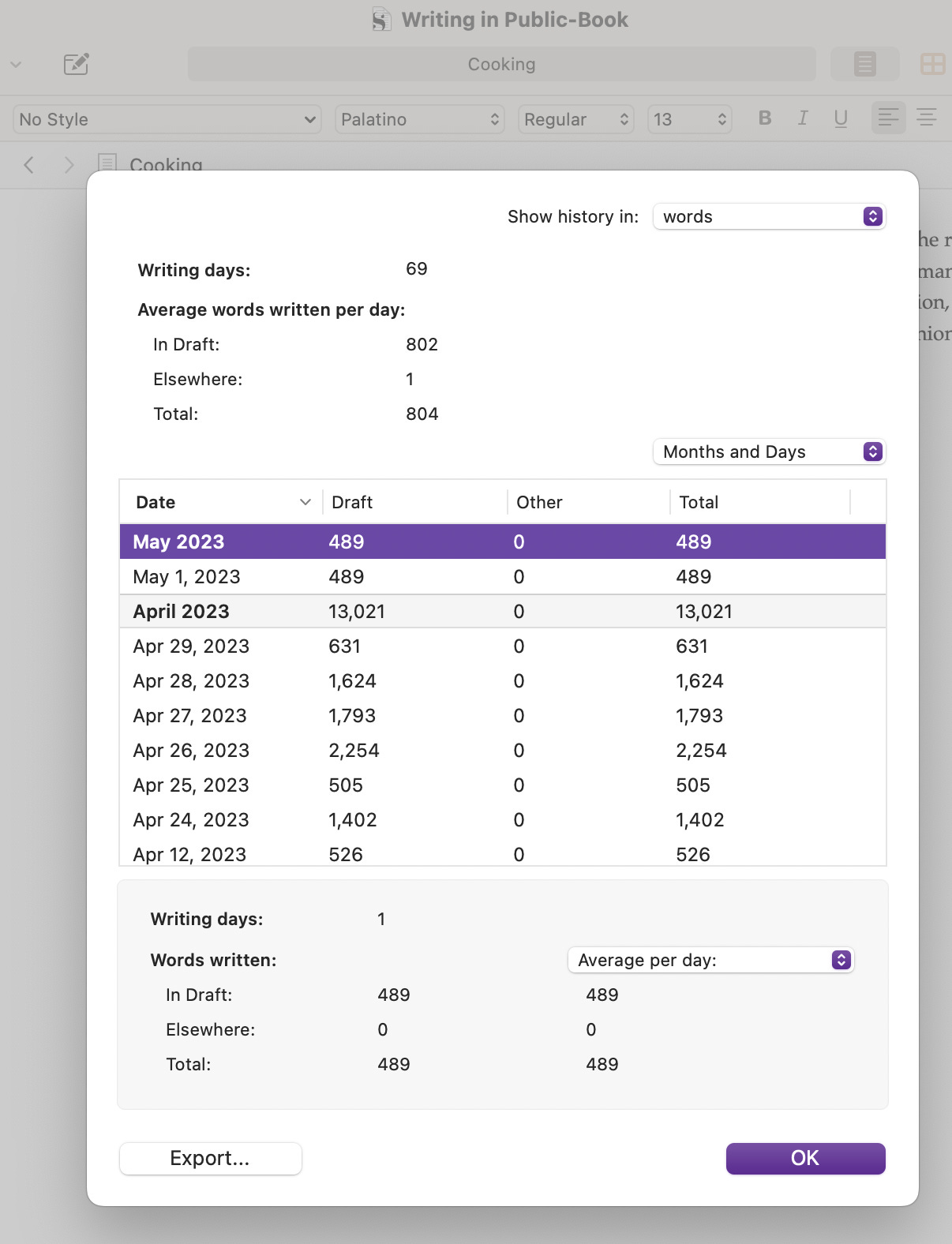Toggle underline formatting
This screenshot has height=1244, width=952.
click(841, 118)
